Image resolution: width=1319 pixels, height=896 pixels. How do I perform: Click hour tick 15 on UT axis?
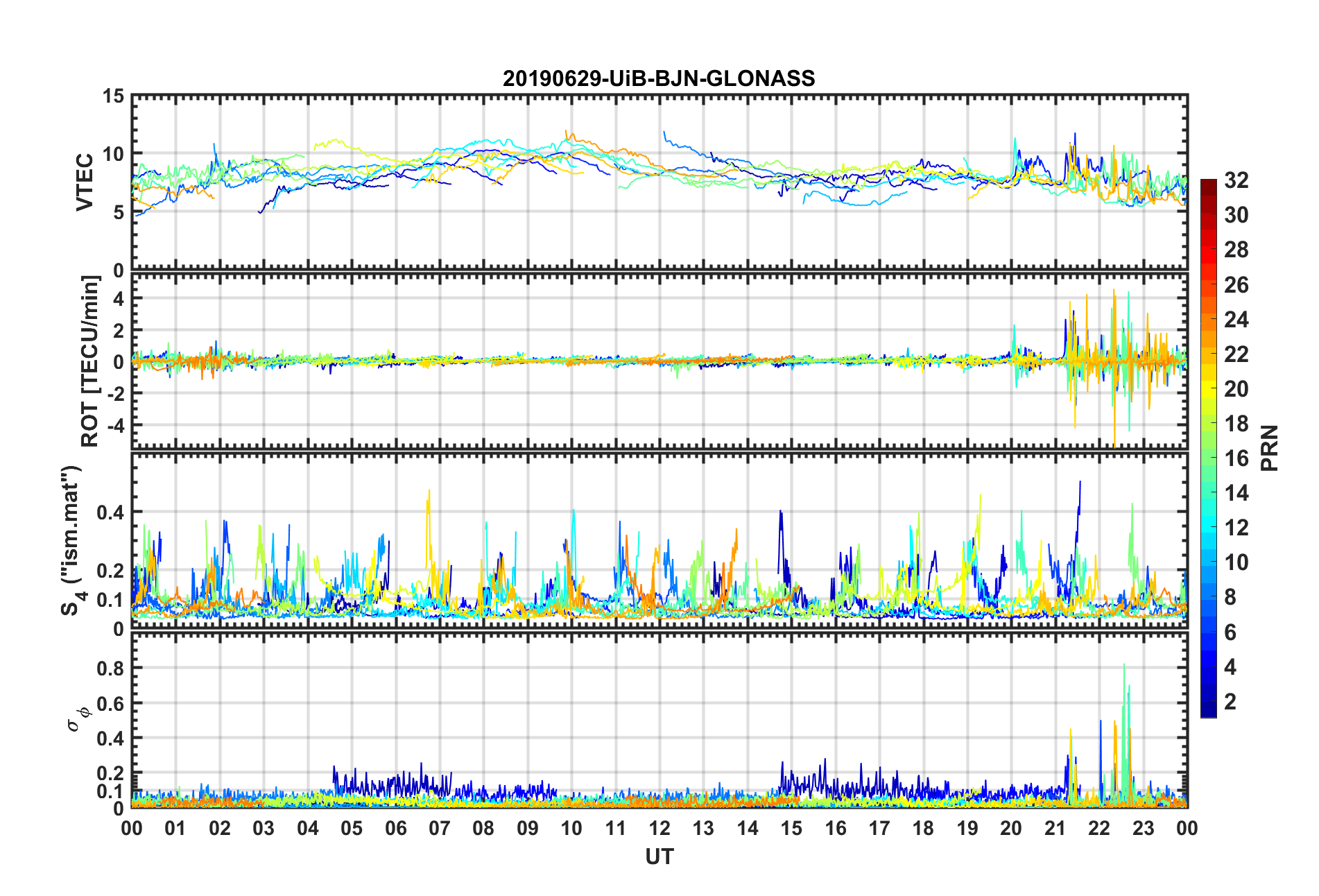[791, 828]
